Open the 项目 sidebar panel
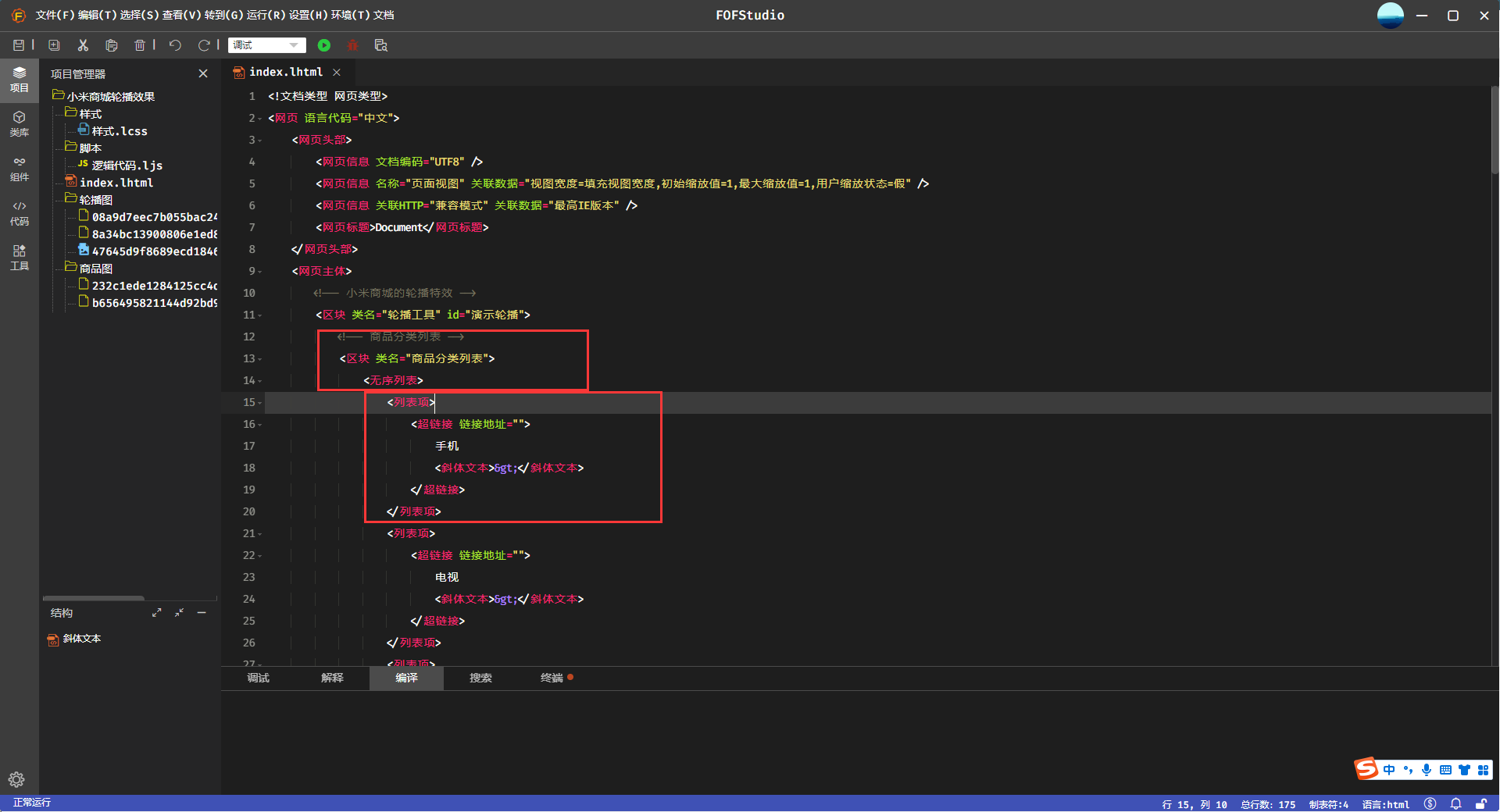Screen dimensions: 1500x812 pos(20,80)
